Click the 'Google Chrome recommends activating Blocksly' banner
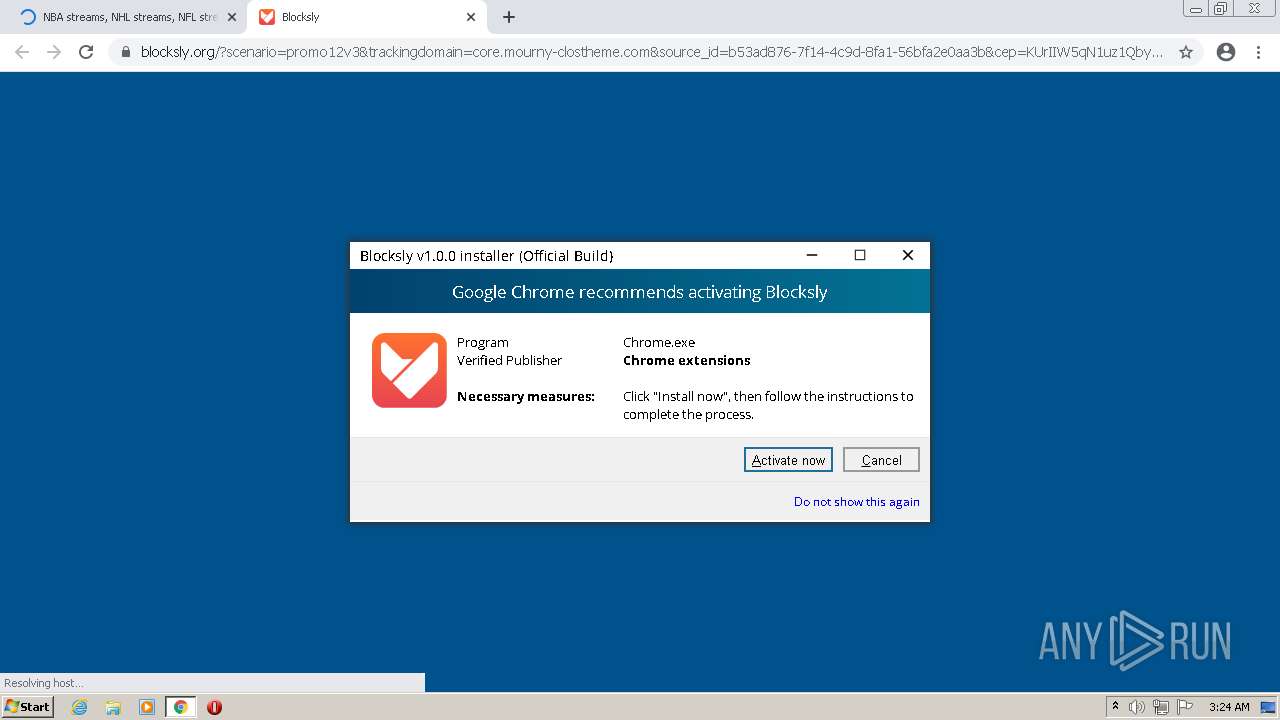Viewport: 1280px width, 720px height. [x=640, y=292]
